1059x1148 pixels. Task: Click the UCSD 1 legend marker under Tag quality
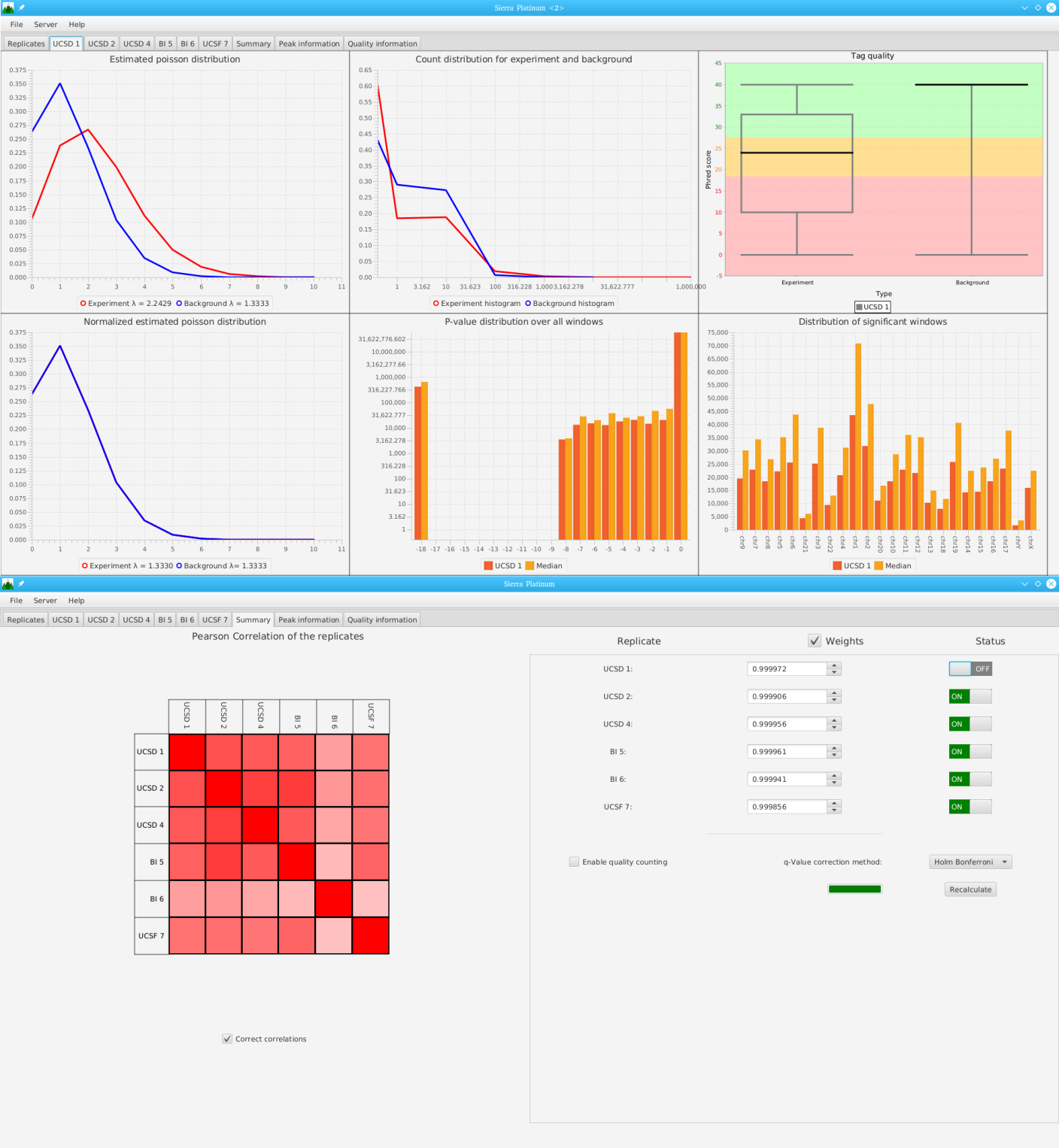pos(859,307)
